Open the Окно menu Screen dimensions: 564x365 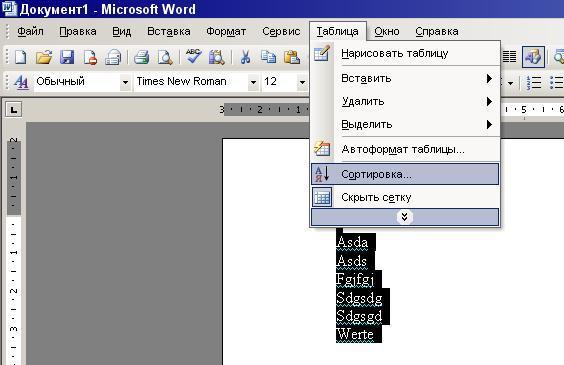click(x=387, y=31)
